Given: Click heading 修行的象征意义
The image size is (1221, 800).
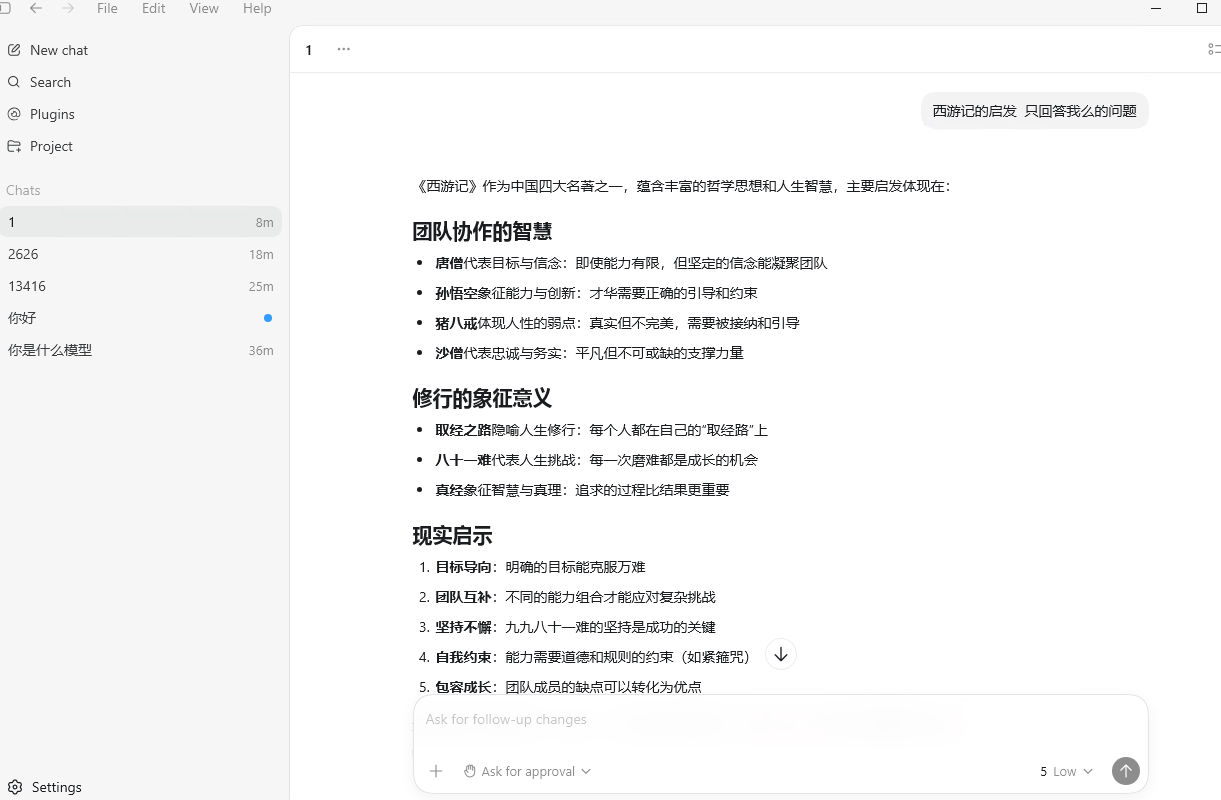Looking at the screenshot, I should click(x=482, y=398).
